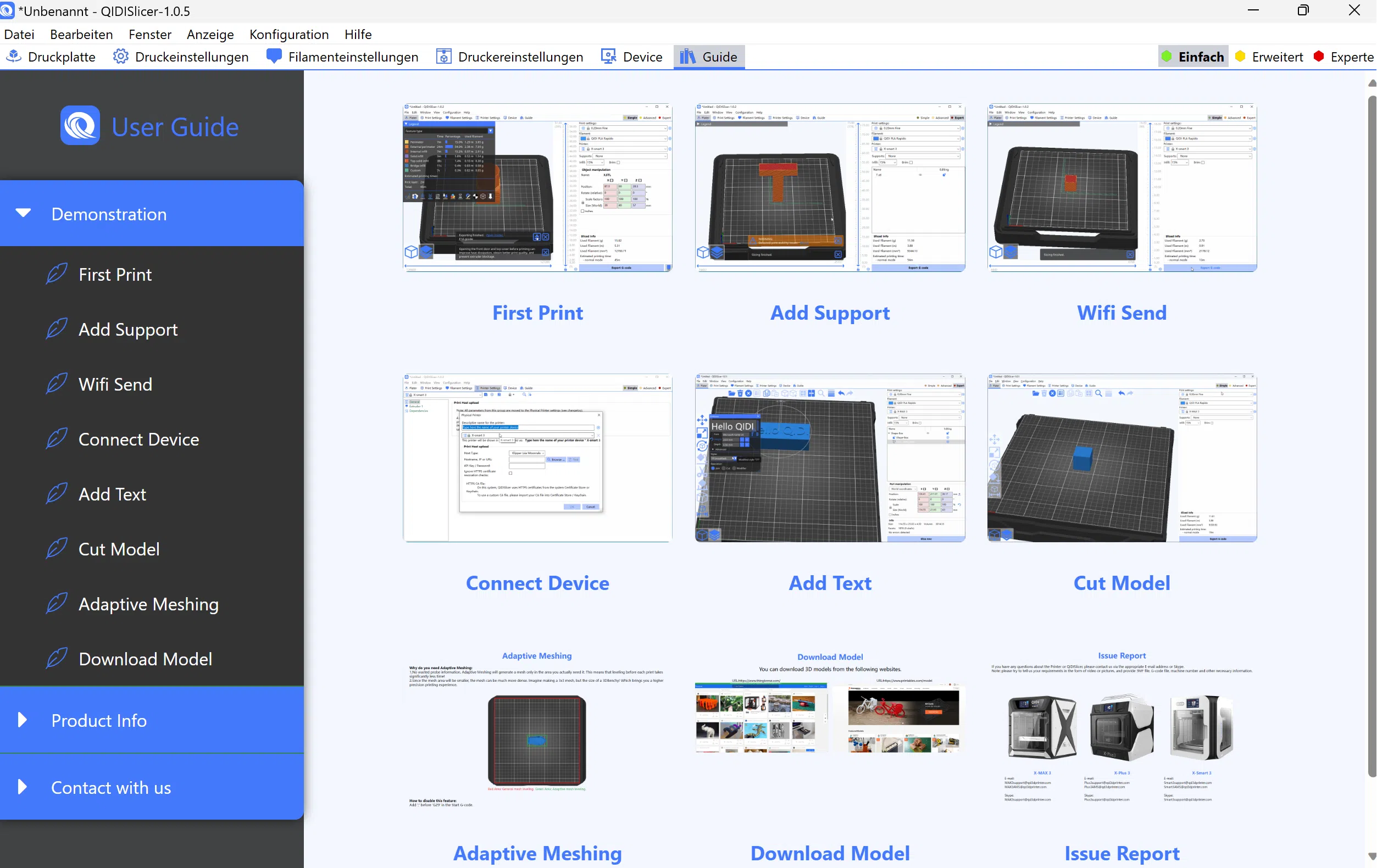The image size is (1377, 868).
Task: Open the Konfiguration menu
Action: (289, 34)
